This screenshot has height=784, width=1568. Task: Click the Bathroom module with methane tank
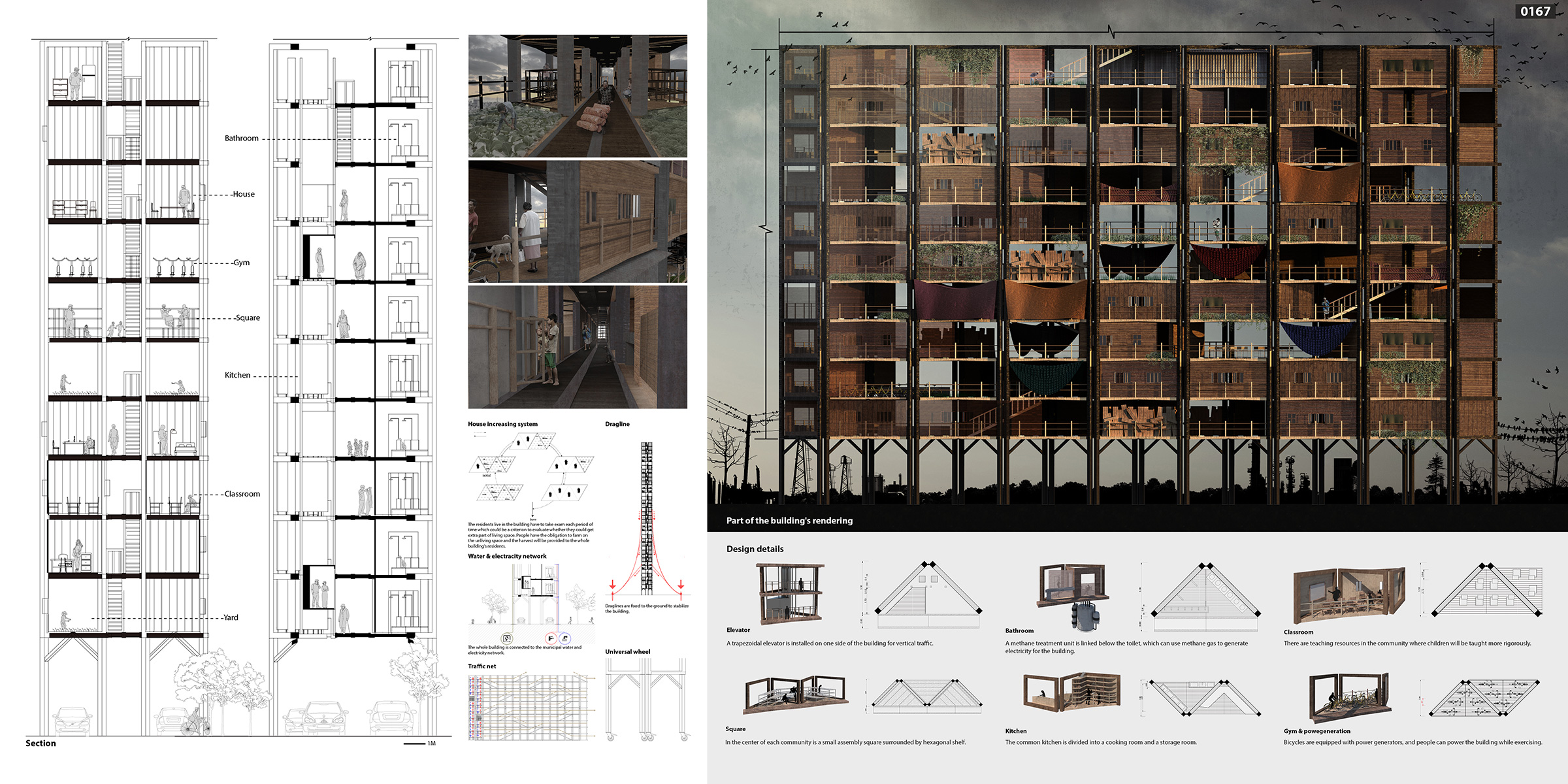[x=1073, y=596]
